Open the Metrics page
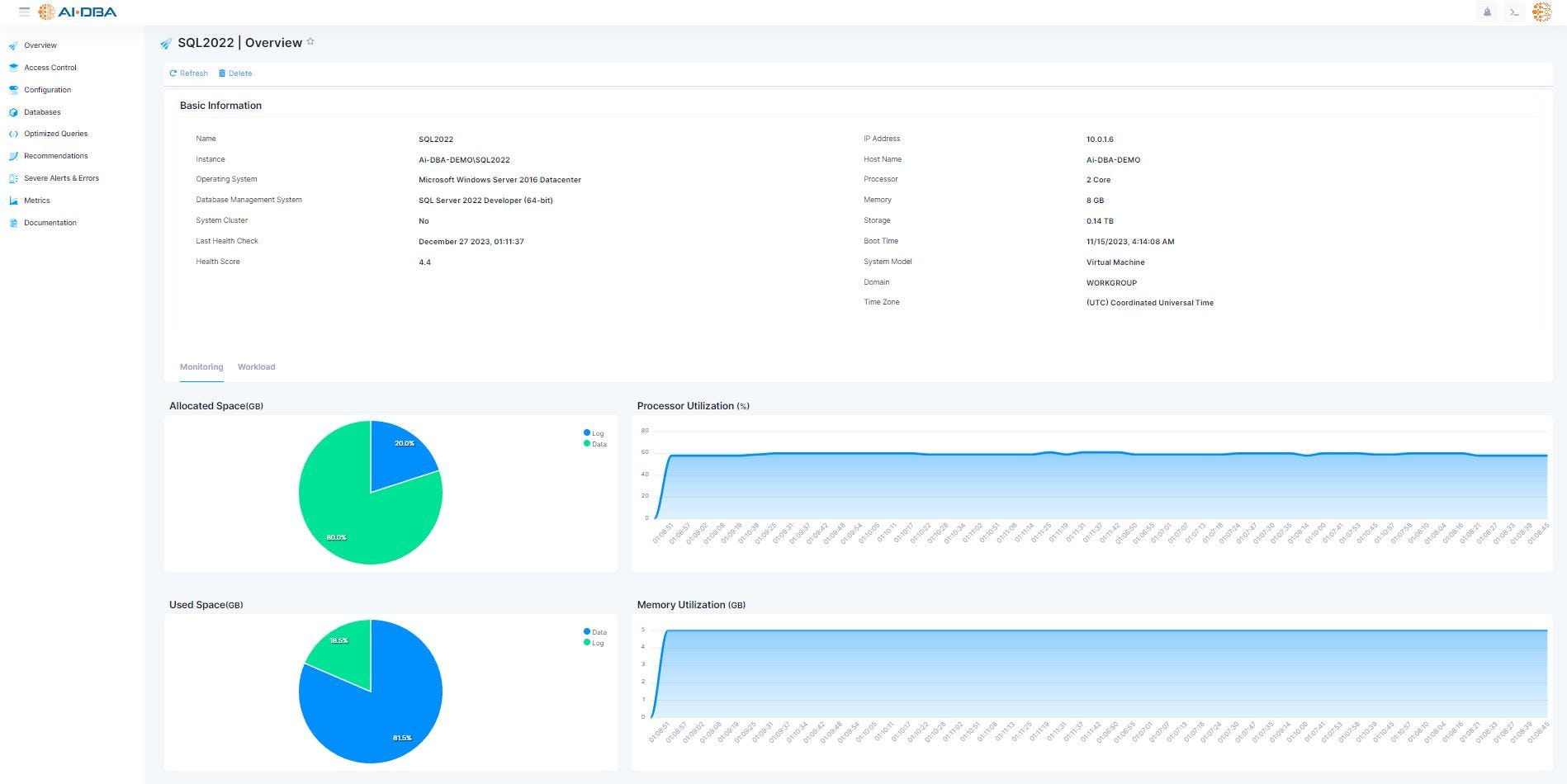 coord(37,200)
